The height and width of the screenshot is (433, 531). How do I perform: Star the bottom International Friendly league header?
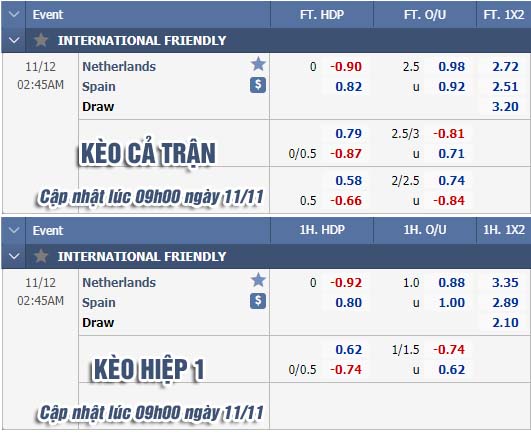pos(41,256)
